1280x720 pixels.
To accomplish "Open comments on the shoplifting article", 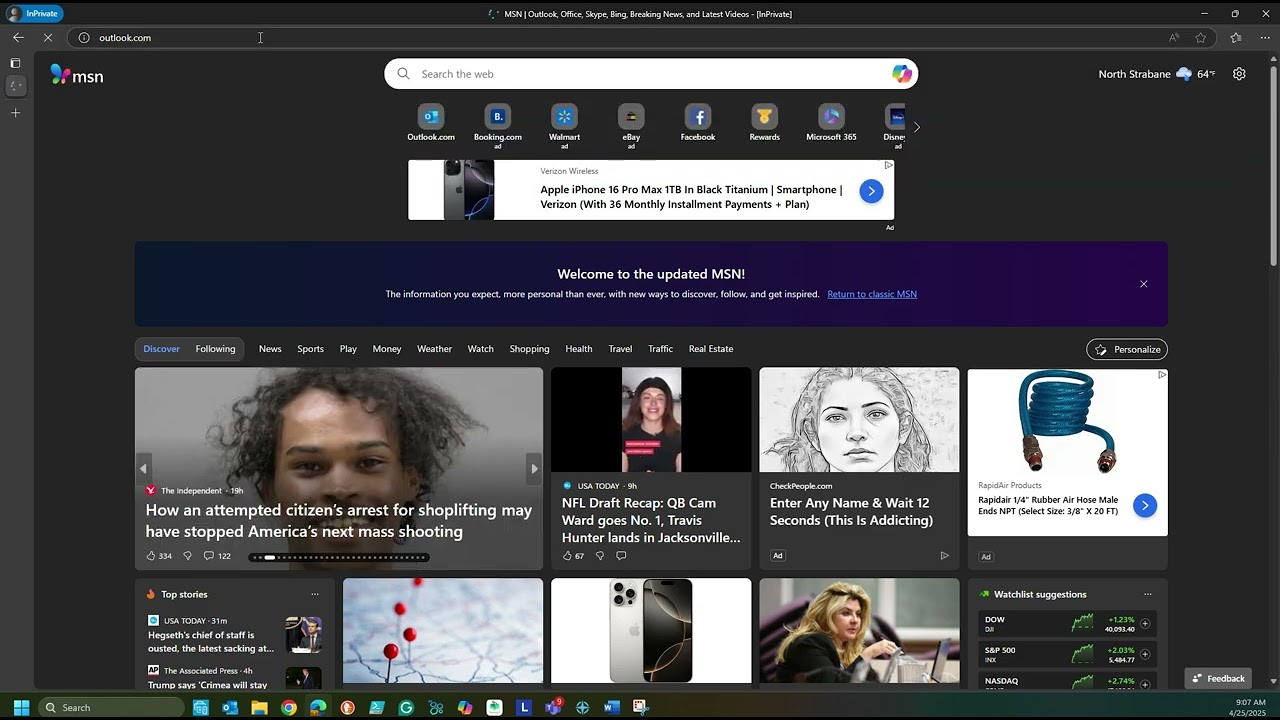I will point(217,556).
